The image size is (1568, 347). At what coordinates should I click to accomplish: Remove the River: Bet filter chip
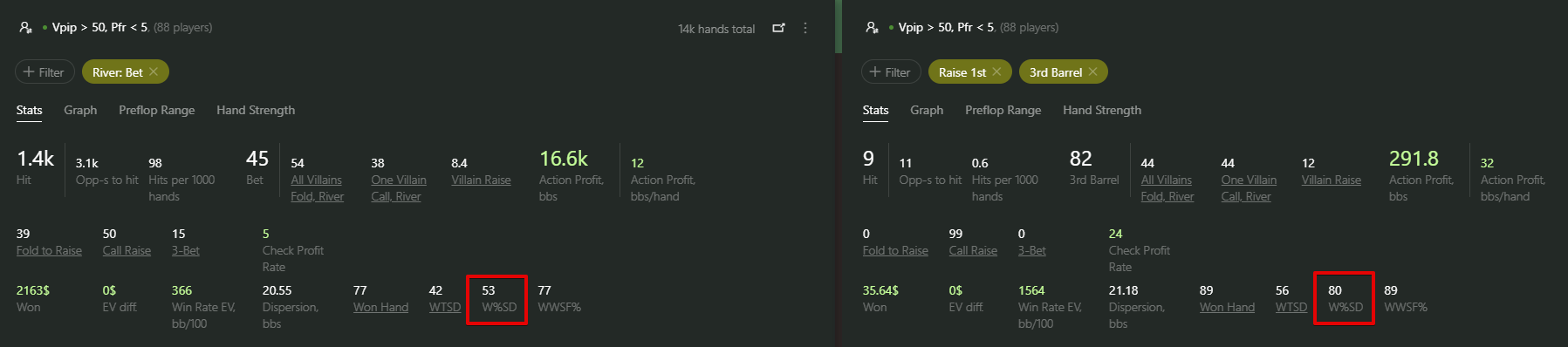(154, 71)
